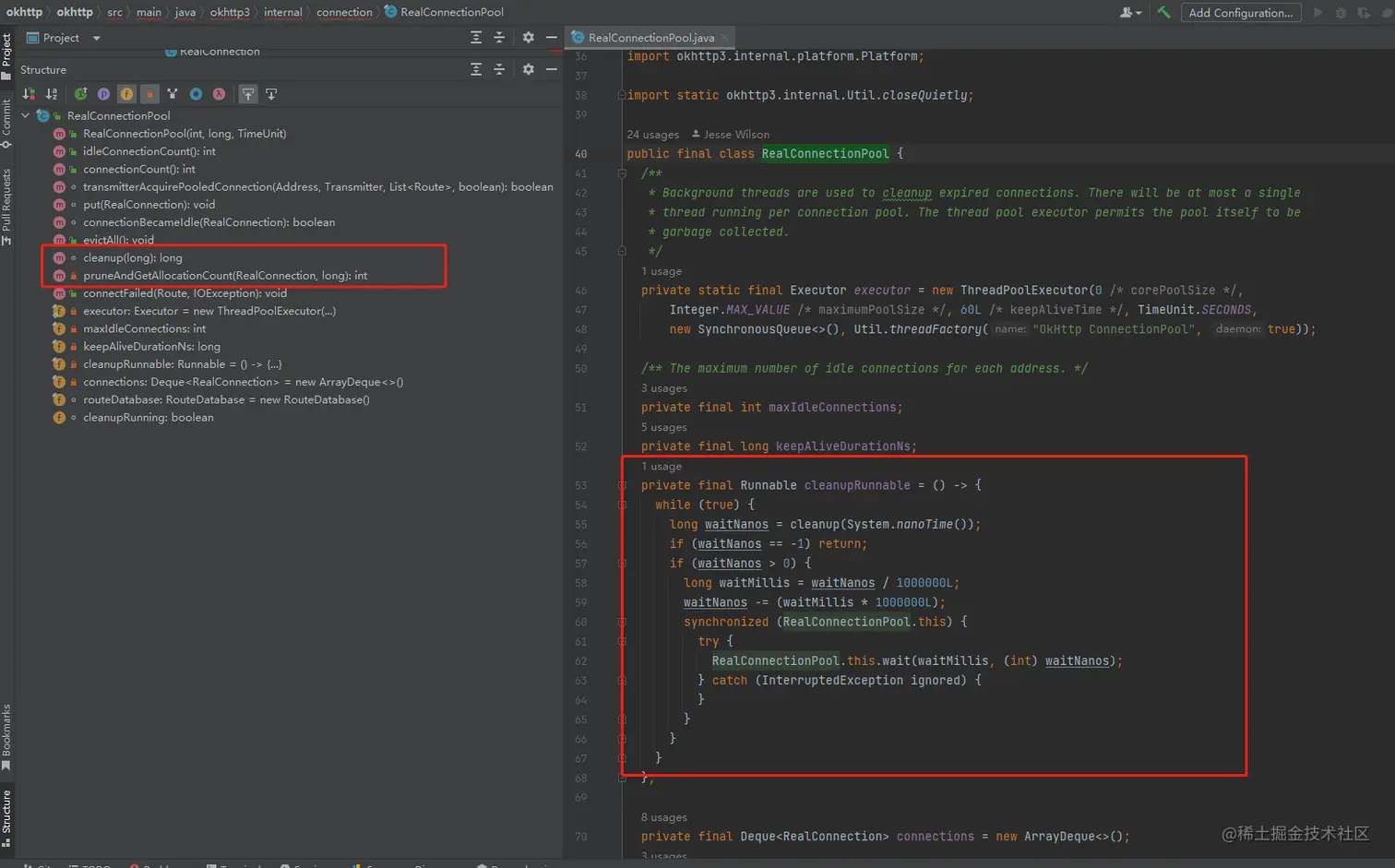The image size is (1395, 868).
Task: Click the Add Configuration... button
Action: tap(1240, 12)
